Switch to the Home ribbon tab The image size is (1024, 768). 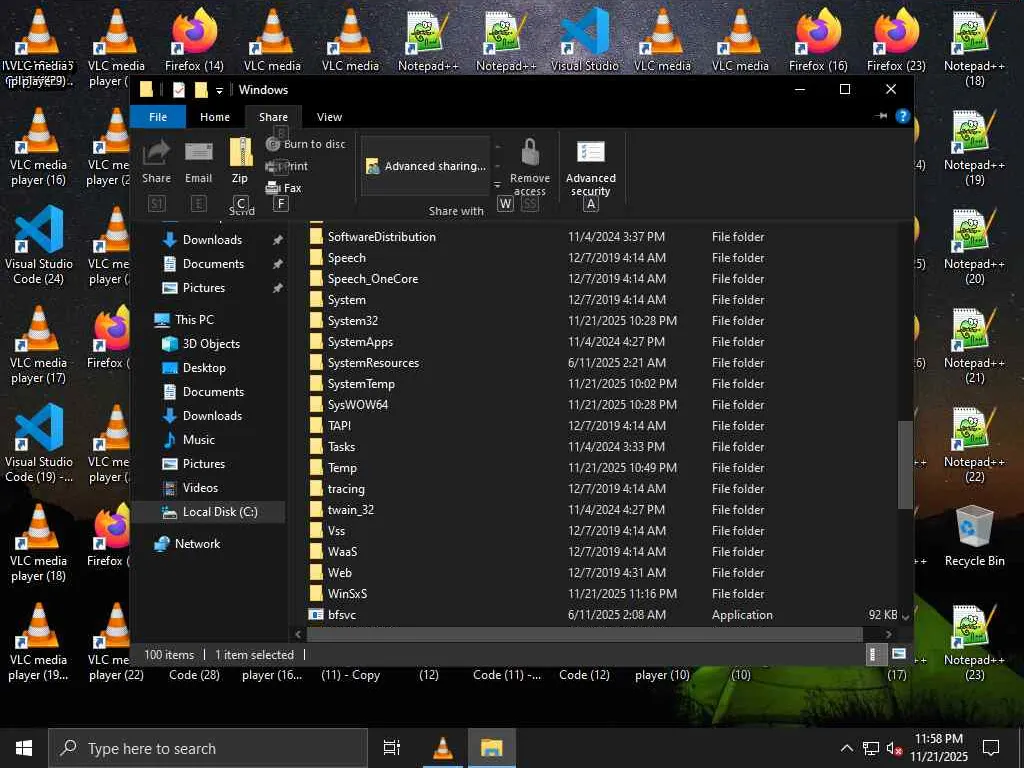pos(215,117)
